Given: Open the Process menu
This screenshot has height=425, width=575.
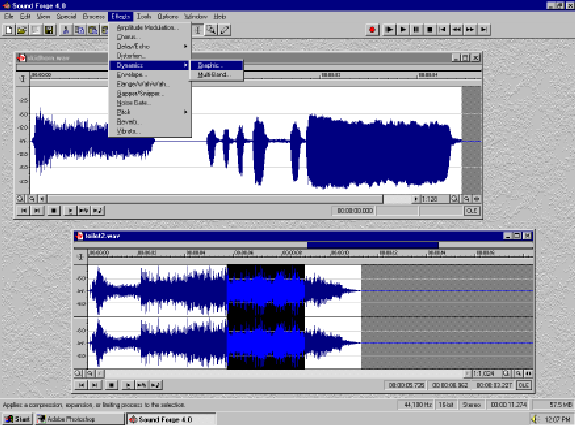Looking at the screenshot, I should (94, 17).
